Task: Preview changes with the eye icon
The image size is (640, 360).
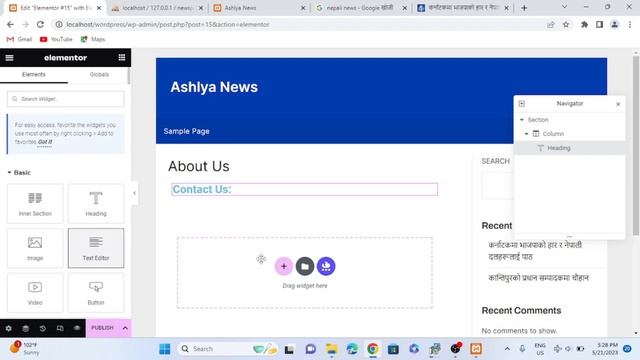Action: pyautogui.click(x=77, y=328)
